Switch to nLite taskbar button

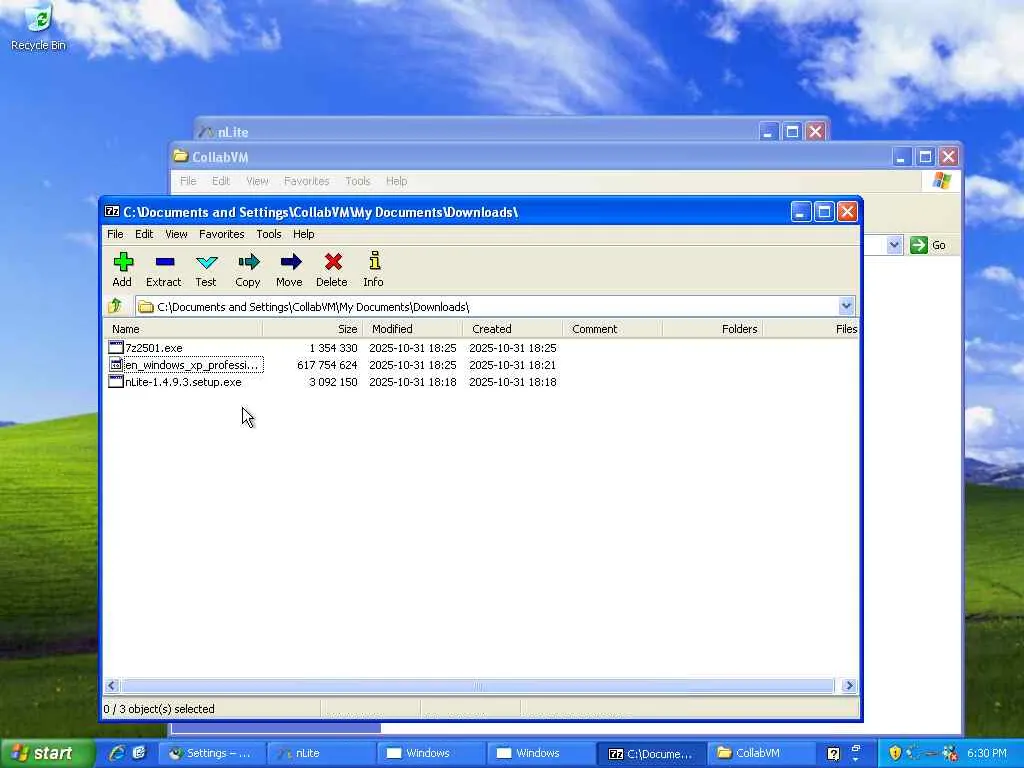coord(322,754)
